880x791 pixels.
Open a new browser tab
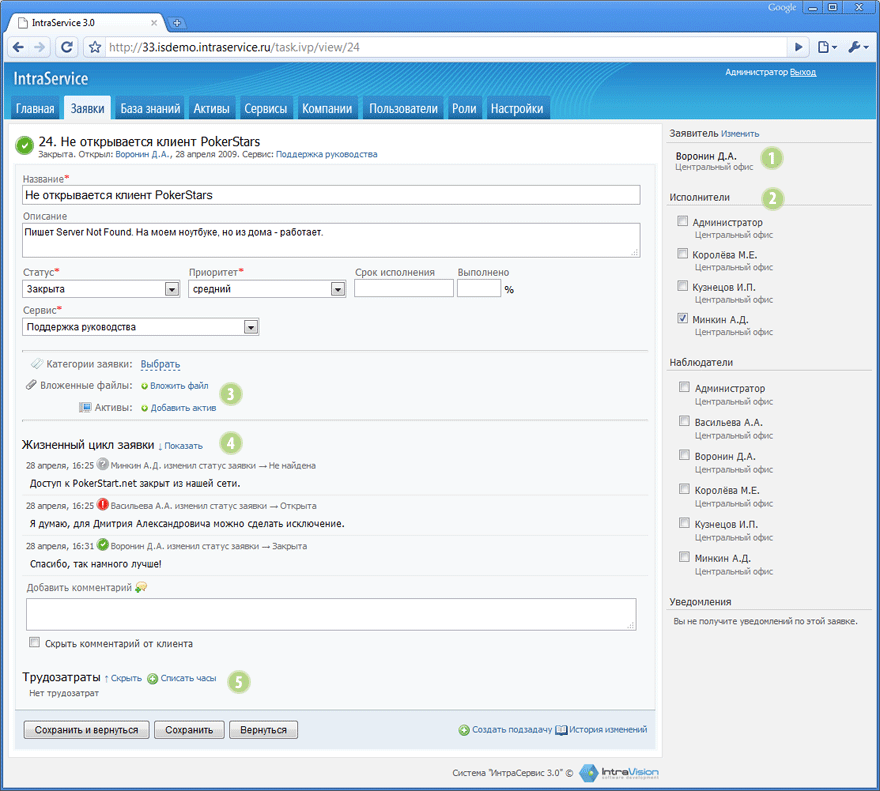coord(177,23)
